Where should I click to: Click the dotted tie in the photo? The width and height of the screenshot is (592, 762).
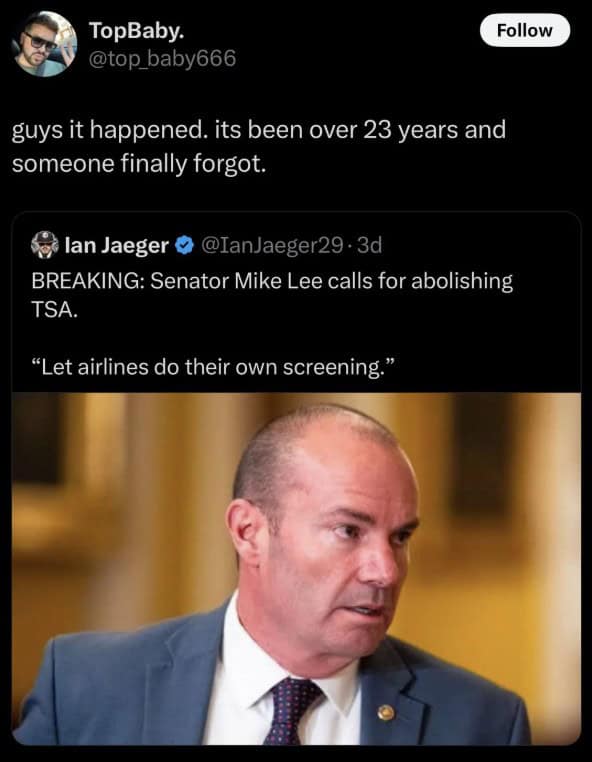[291, 710]
